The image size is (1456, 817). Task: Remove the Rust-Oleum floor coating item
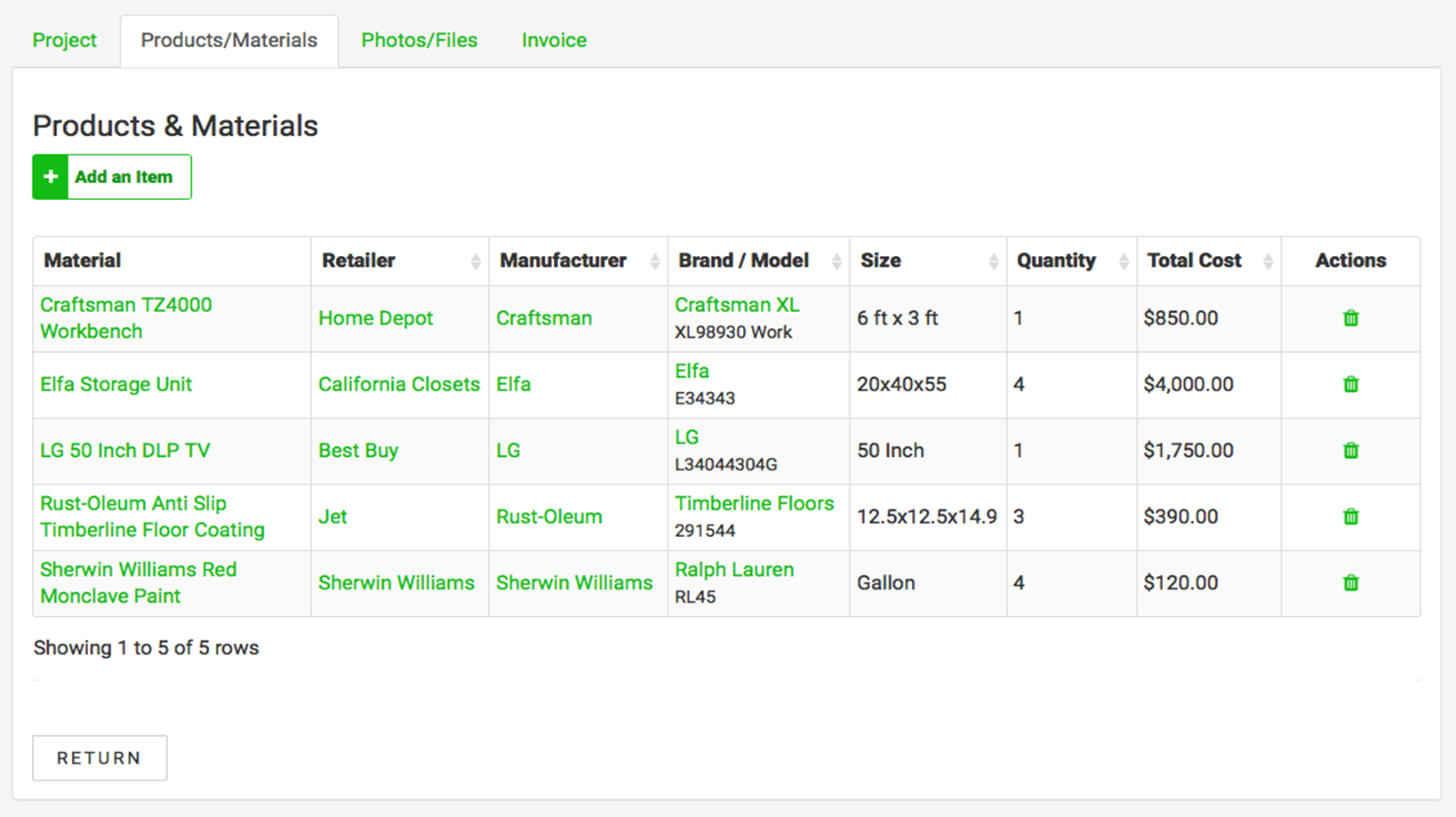pos(1350,517)
